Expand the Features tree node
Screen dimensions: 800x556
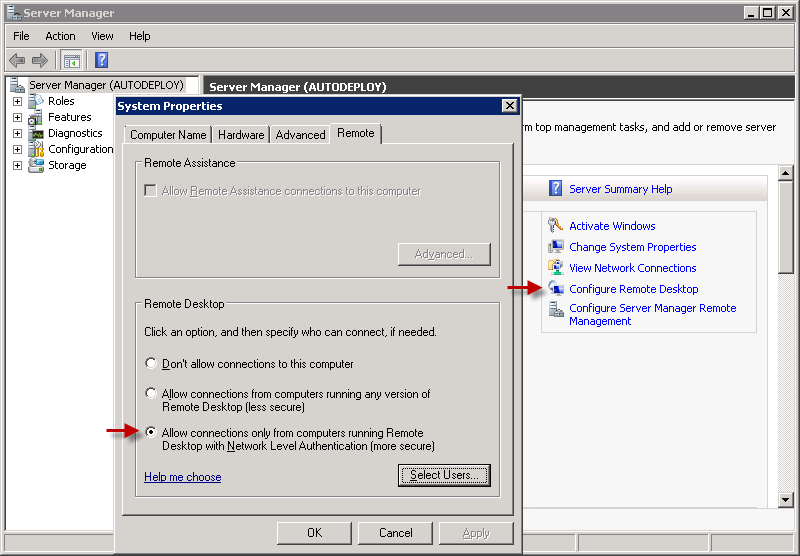coord(17,117)
